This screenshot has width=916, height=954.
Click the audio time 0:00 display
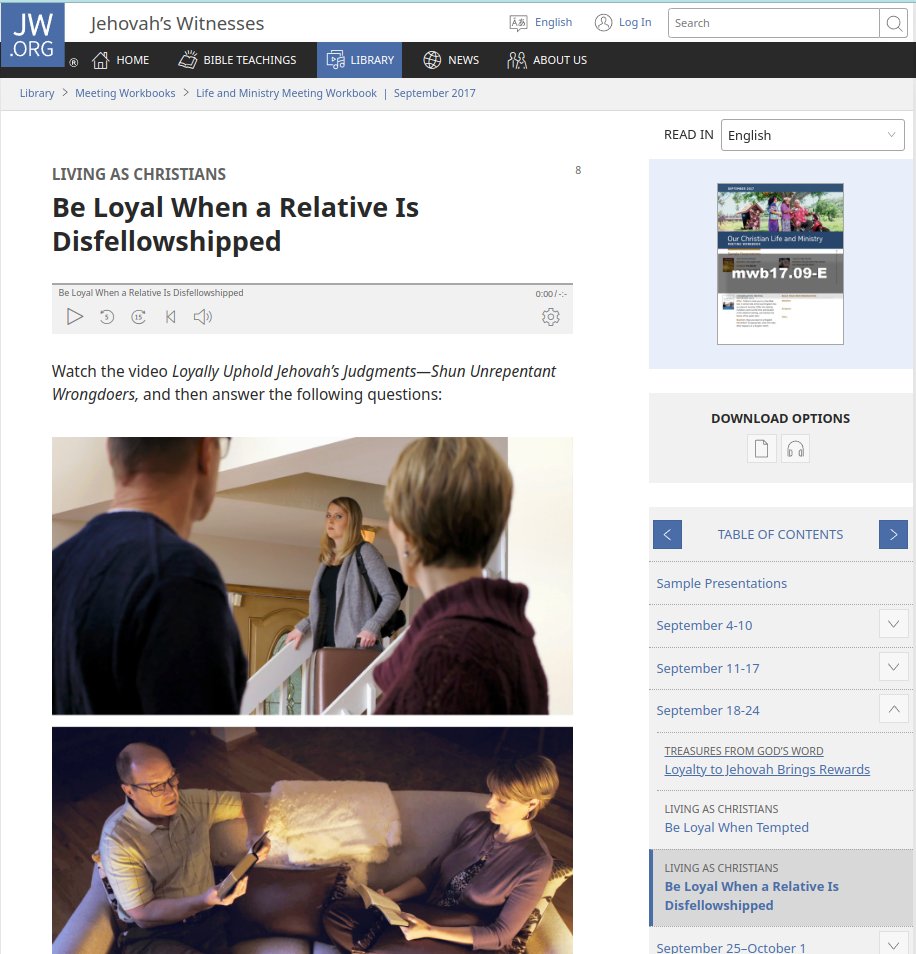[x=550, y=294]
